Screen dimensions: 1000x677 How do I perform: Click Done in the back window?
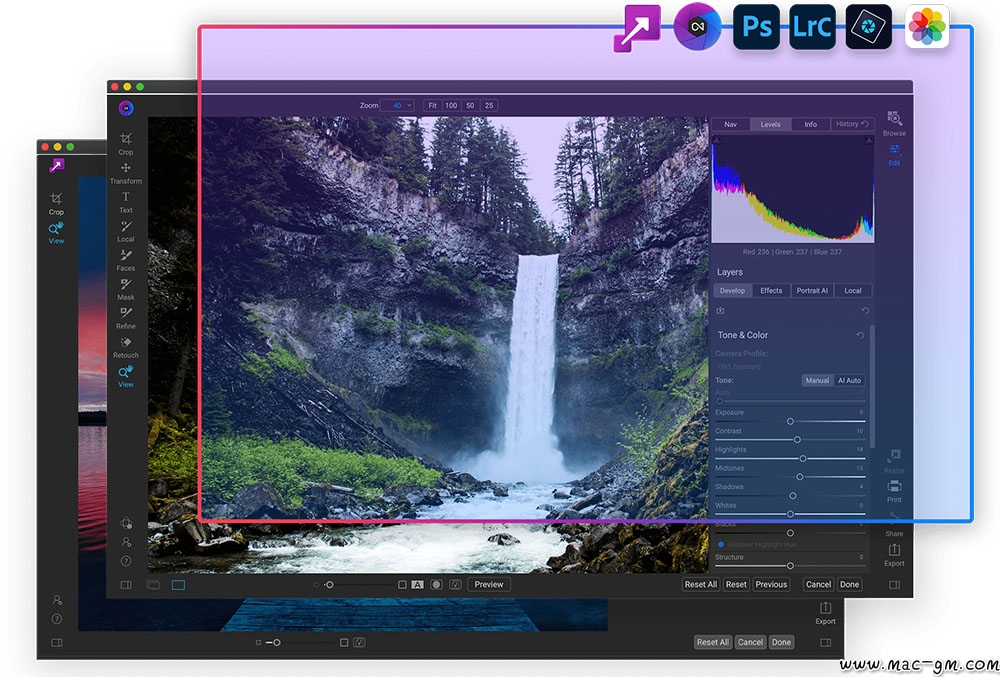pos(781,643)
